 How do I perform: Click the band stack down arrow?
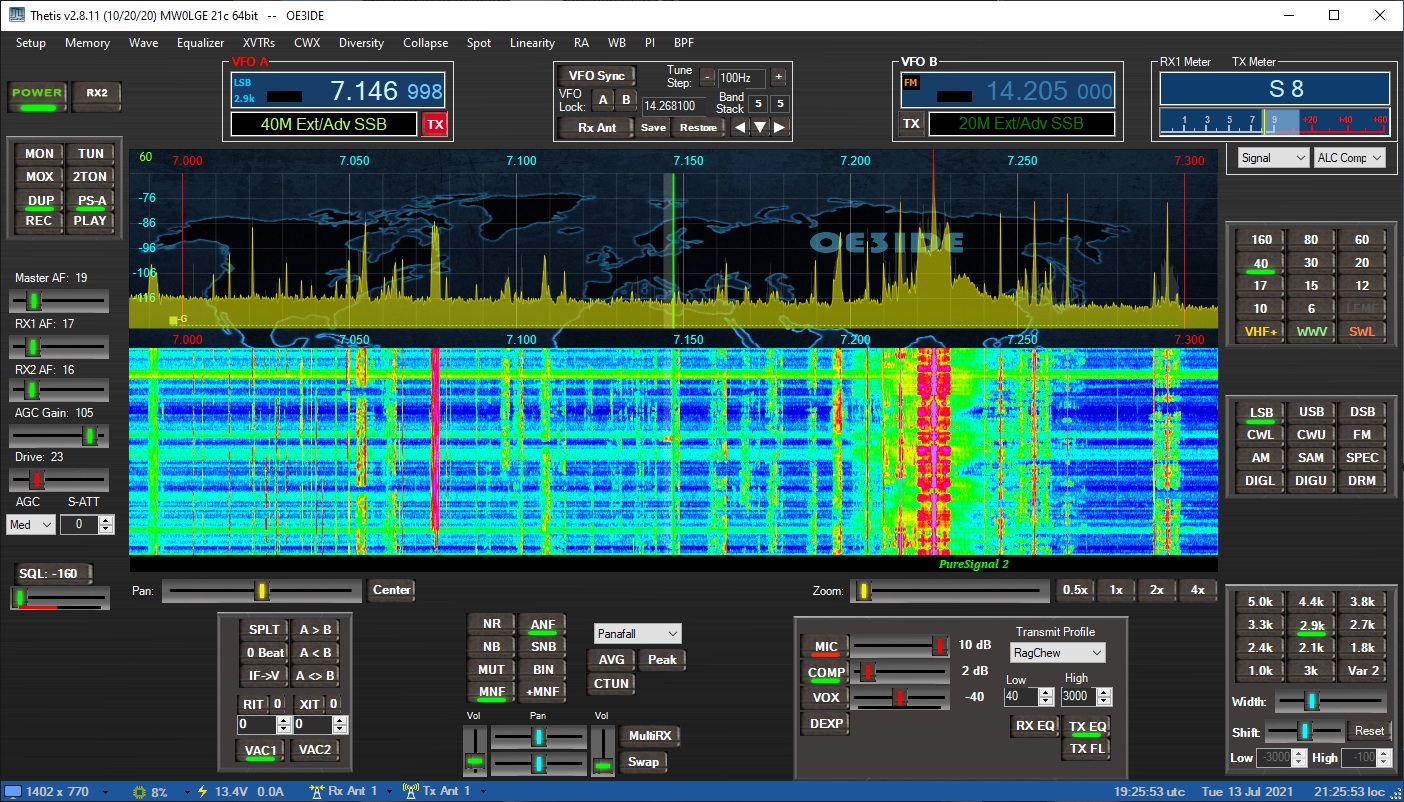pos(760,127)
